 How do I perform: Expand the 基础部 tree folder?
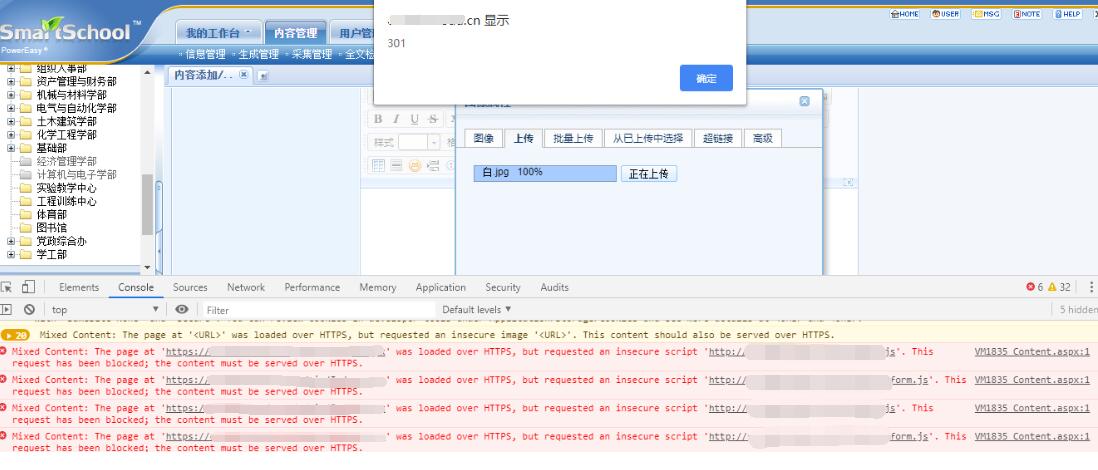(x=12, y=148)
